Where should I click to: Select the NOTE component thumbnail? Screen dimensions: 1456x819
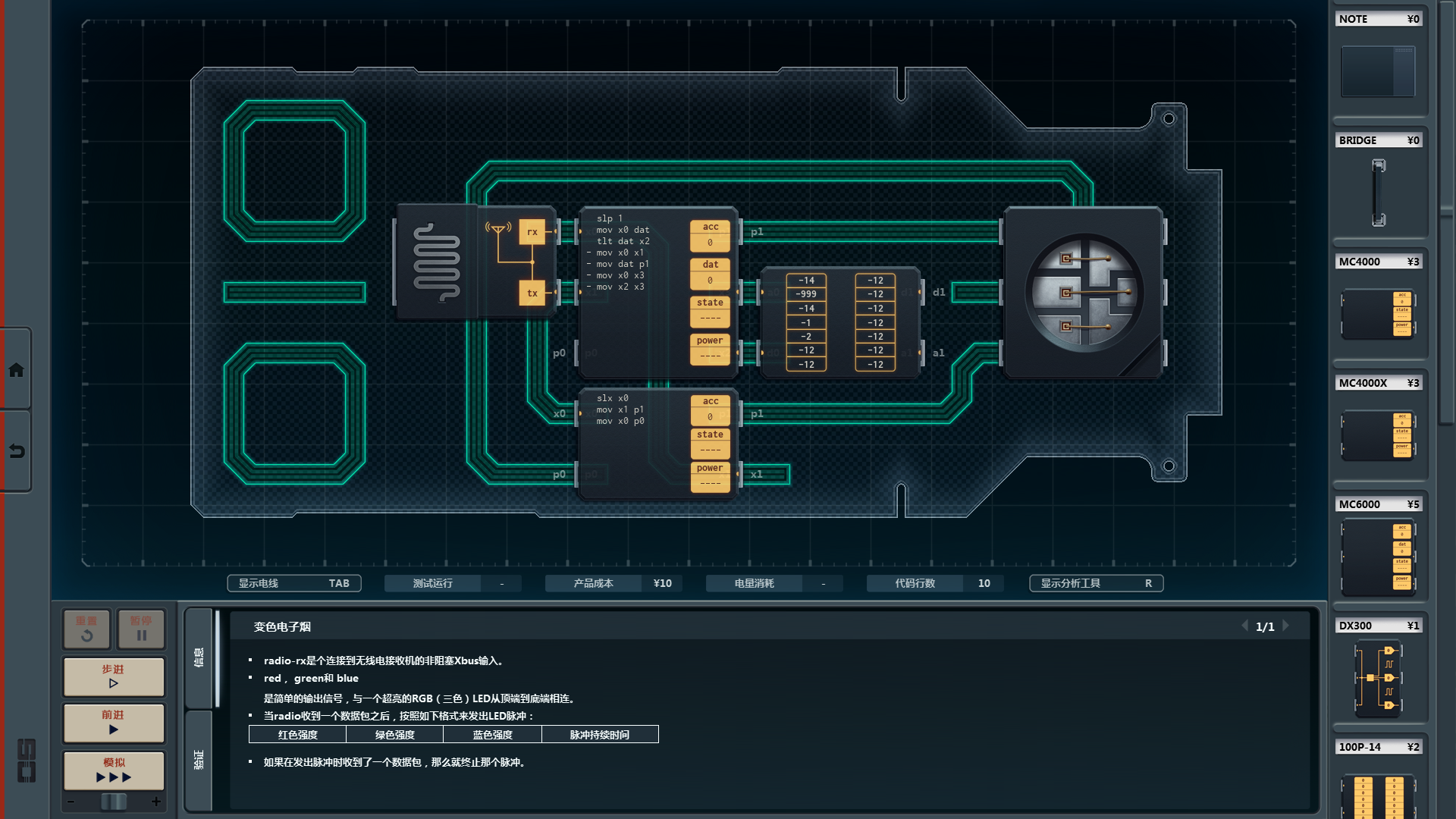pos(1378,71)
